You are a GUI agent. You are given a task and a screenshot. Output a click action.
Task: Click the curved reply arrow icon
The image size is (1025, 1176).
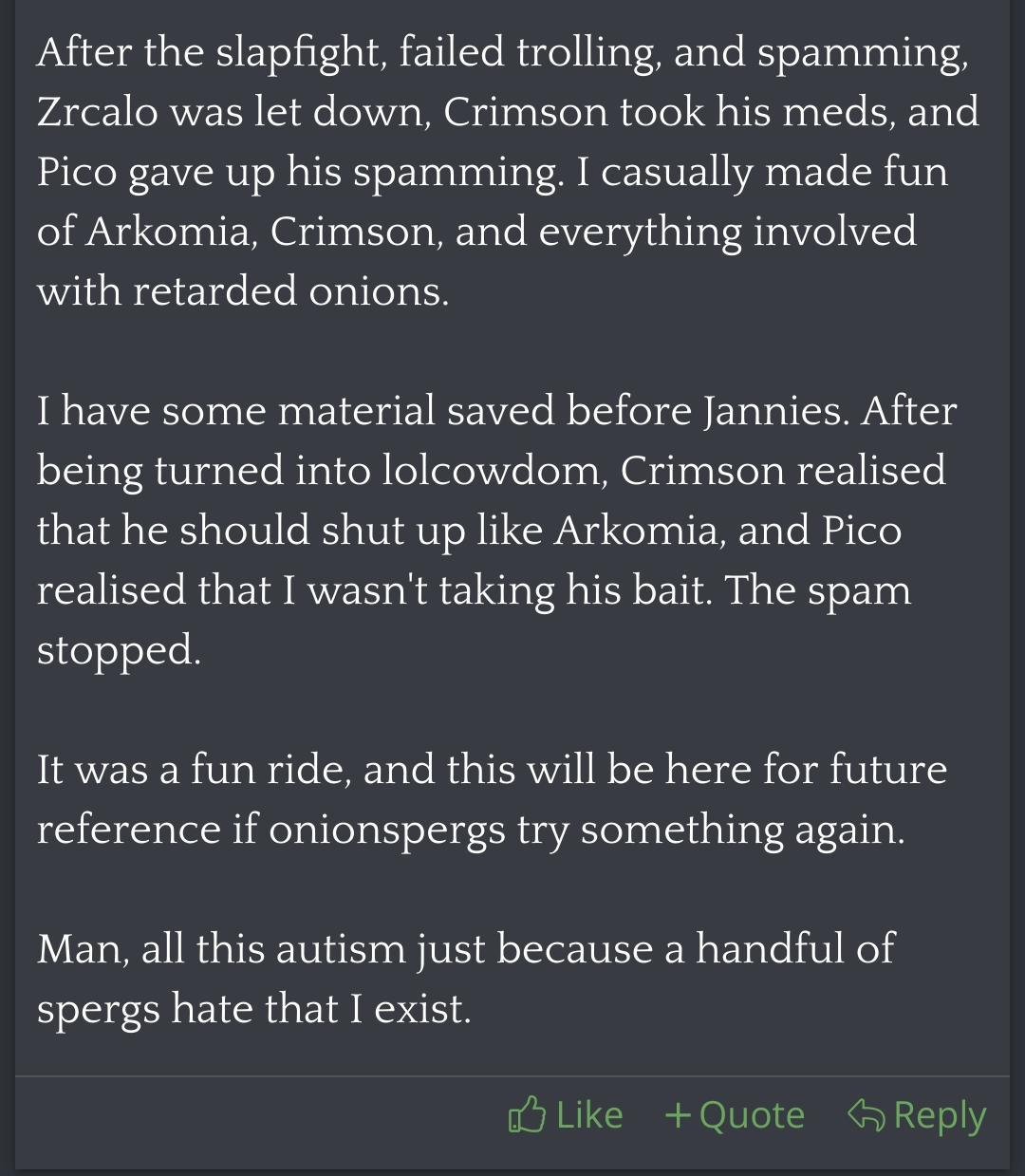pyautogui.click(x=866, y=1115)
